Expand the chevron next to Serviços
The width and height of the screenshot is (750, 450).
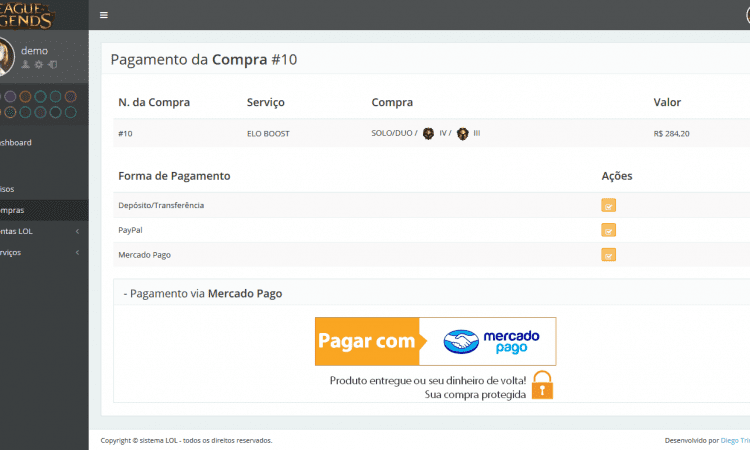[77, 252]
